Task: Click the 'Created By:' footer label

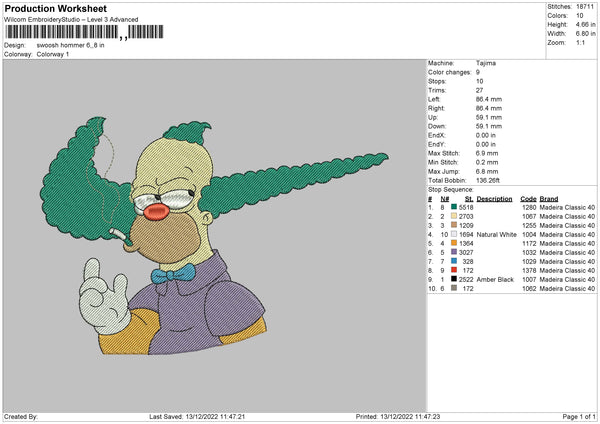Action: tap(21, 416)
